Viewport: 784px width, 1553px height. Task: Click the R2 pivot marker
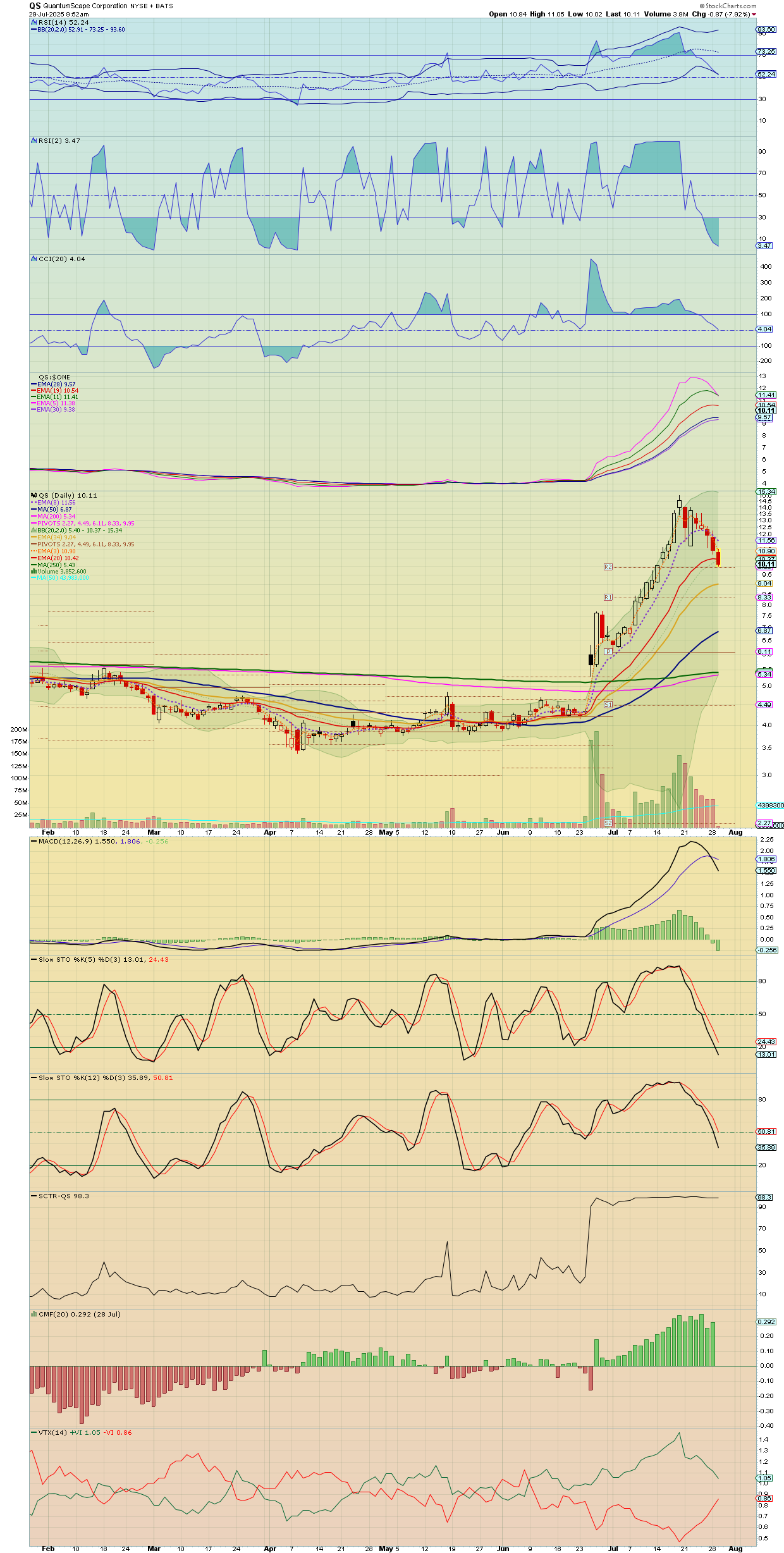pyautogui.click(x=608, y=567)
